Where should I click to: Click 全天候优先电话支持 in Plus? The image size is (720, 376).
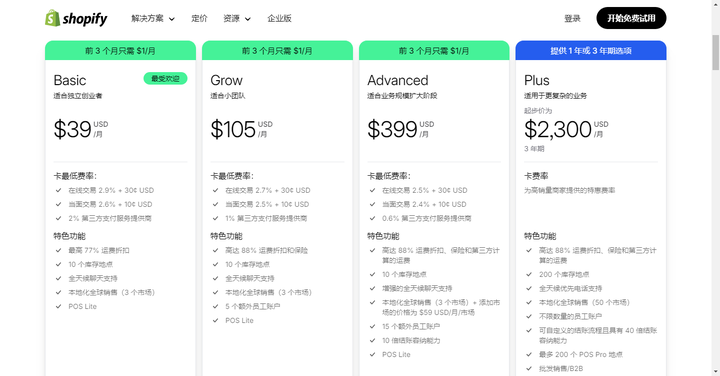pyautogui.click(x=570, y=288)
